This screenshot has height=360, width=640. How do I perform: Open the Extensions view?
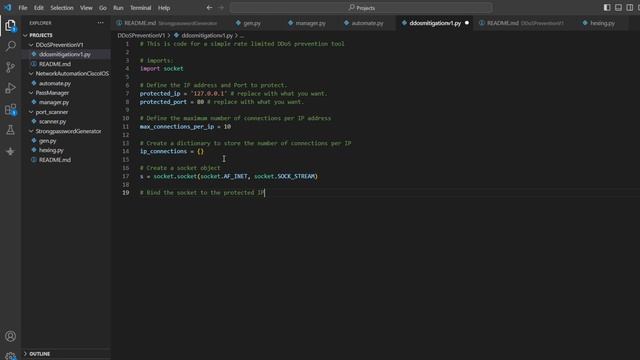tap(10, 109)
